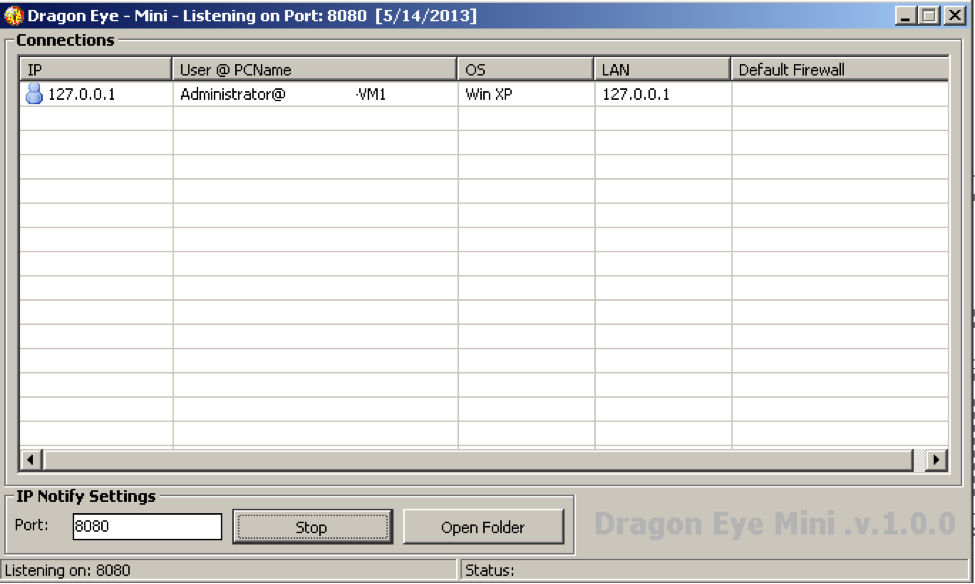
Task: Sort by the LAN column header
Action: pyautogui.click(x=662, y=69)
